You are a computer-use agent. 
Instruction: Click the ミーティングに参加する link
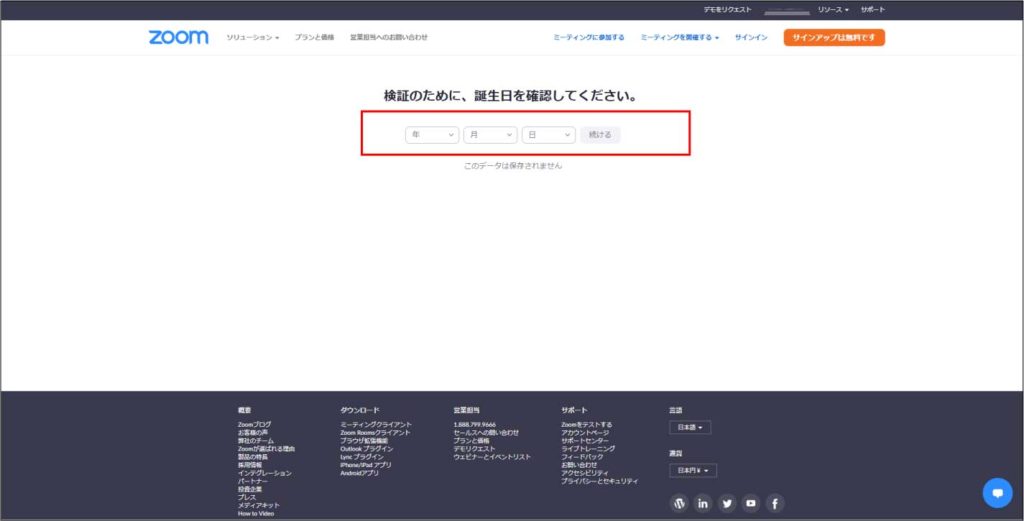point(589,37)
